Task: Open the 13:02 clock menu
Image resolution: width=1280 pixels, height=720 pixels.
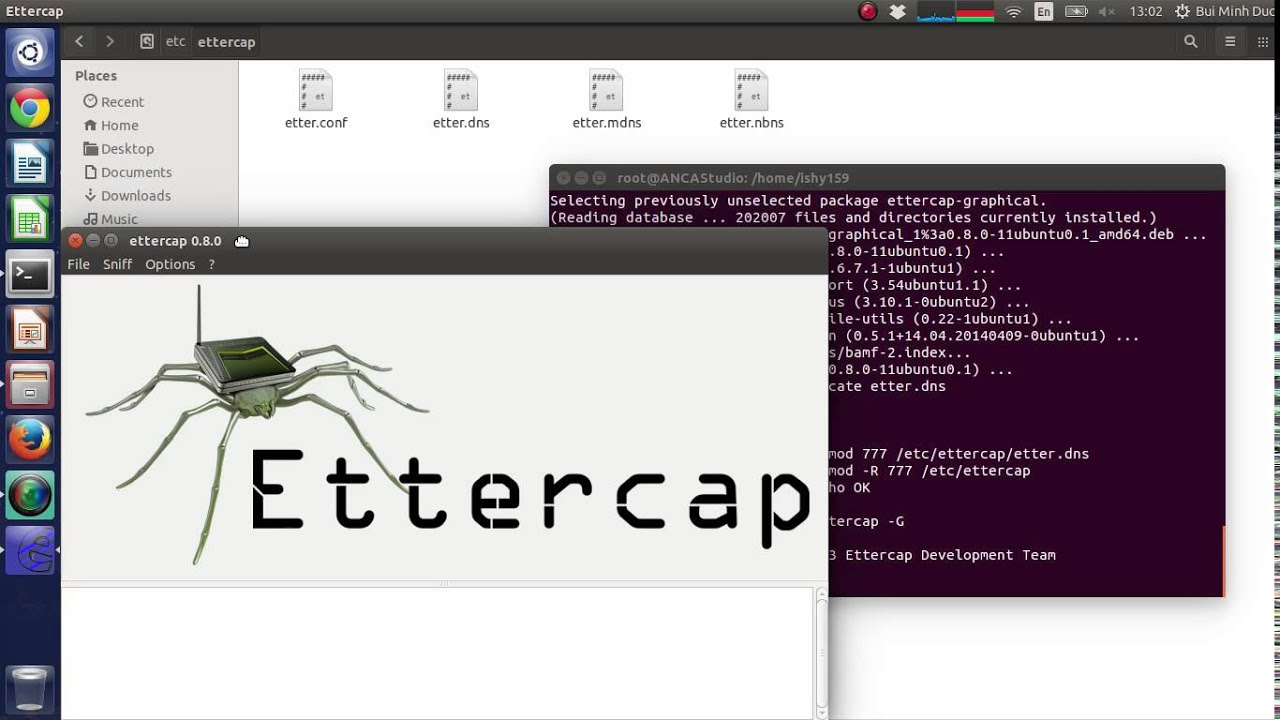Action: pyautogui.click(x=1146, y=11)
